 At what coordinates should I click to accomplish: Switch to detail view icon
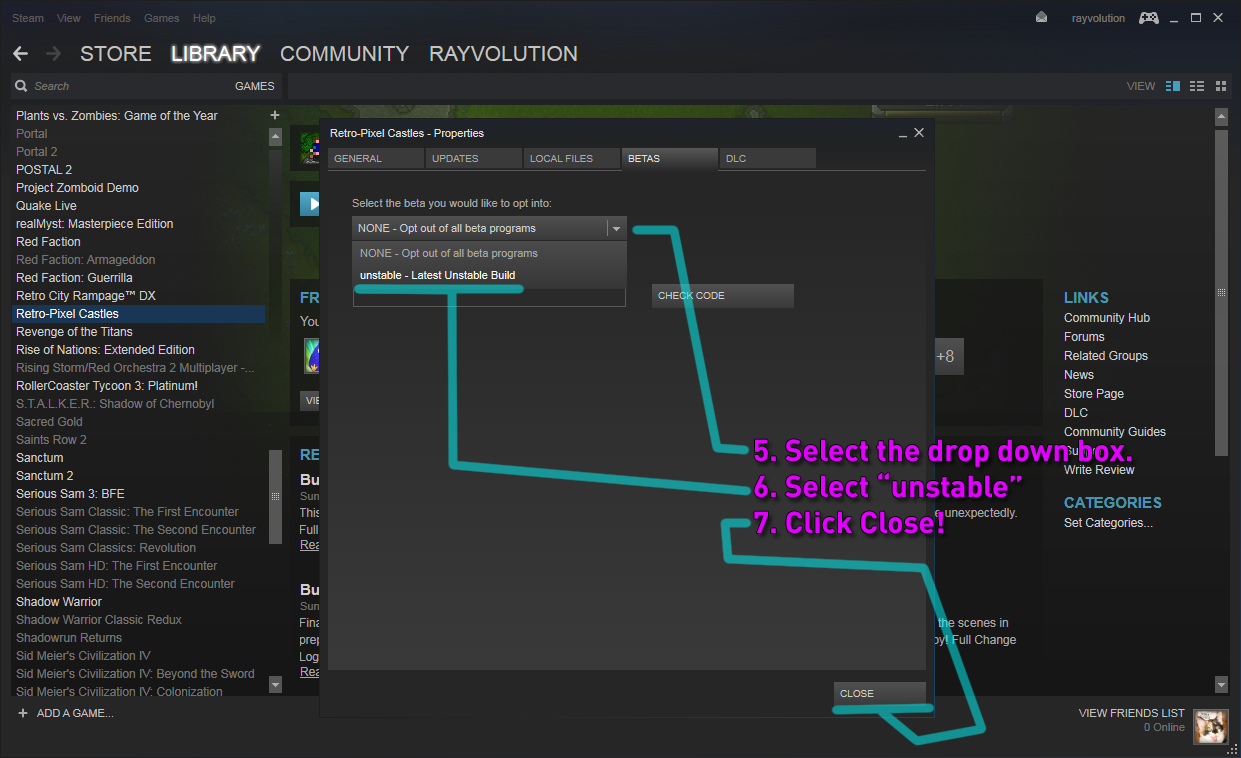pos(1173,86)
